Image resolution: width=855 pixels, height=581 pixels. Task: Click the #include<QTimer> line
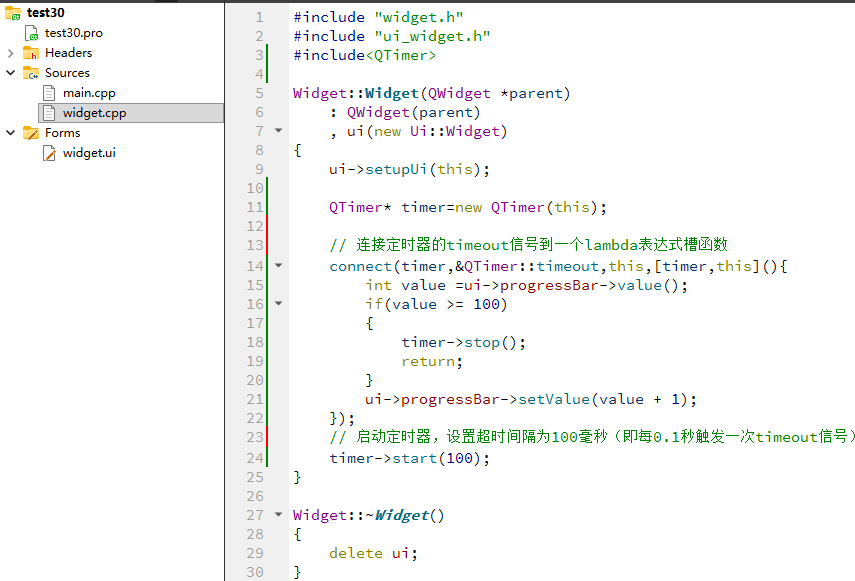(364, 55)
